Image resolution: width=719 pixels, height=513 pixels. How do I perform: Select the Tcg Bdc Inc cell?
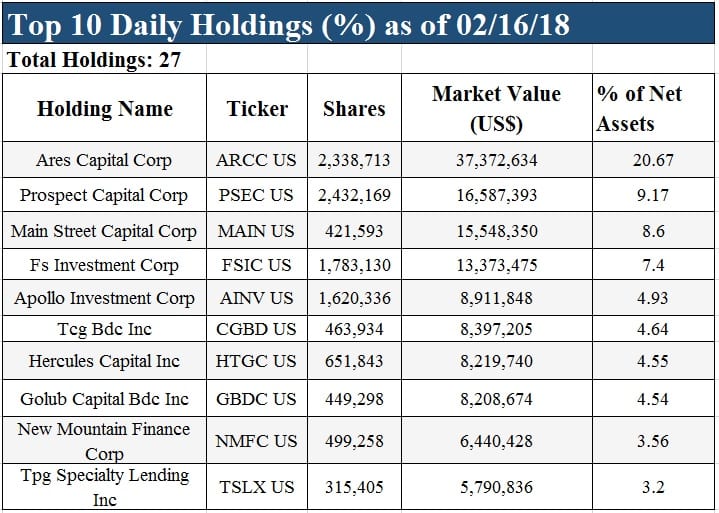coord(105,329)
